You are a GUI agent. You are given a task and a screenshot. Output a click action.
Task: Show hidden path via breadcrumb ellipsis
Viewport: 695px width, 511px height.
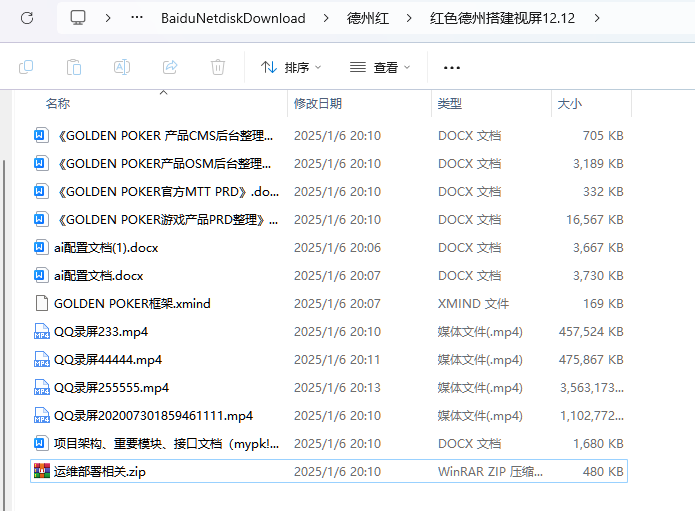point(137,17)
